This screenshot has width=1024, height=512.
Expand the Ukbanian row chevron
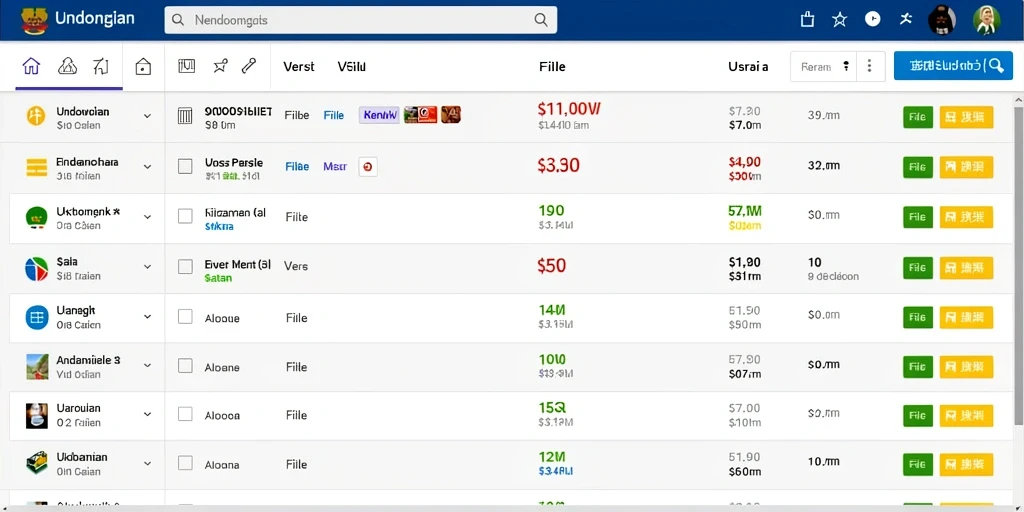[x=147, y=463]
